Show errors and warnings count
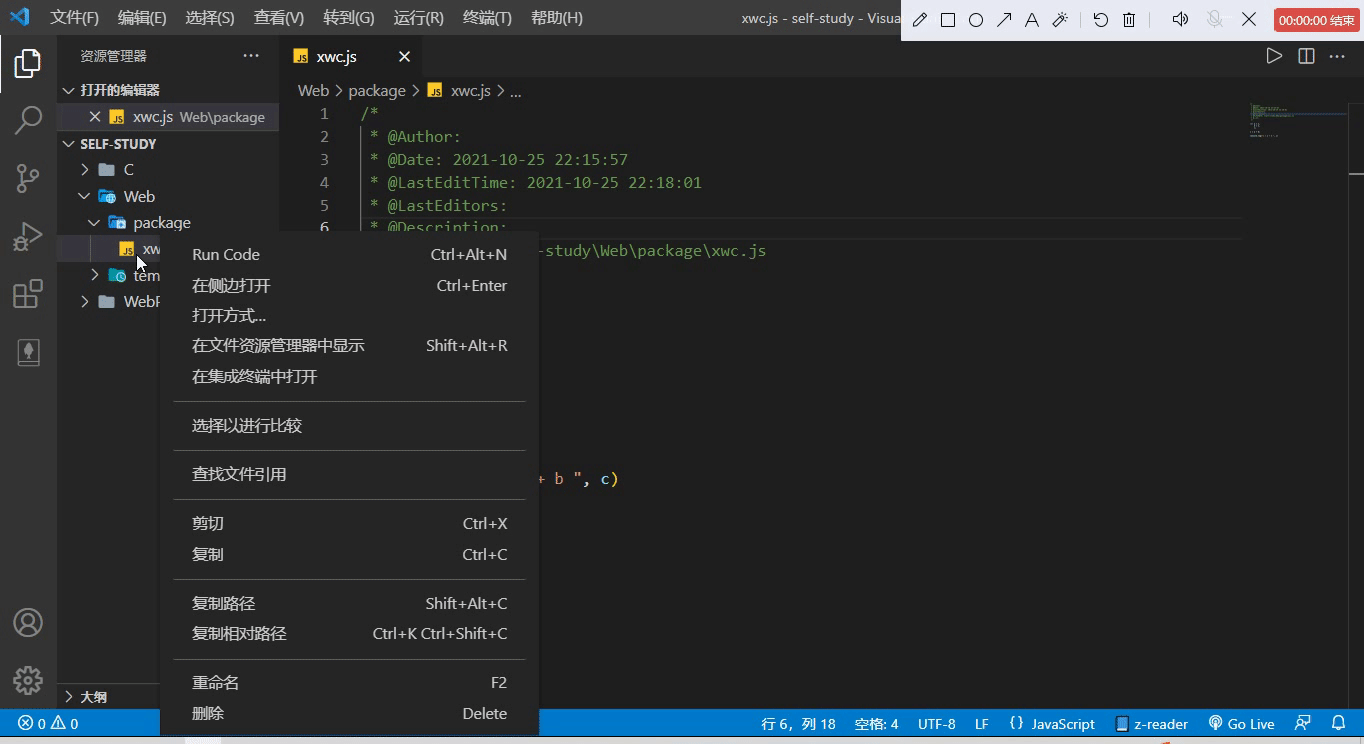Viewport: 1364px width, 744px height. [48, 723]
